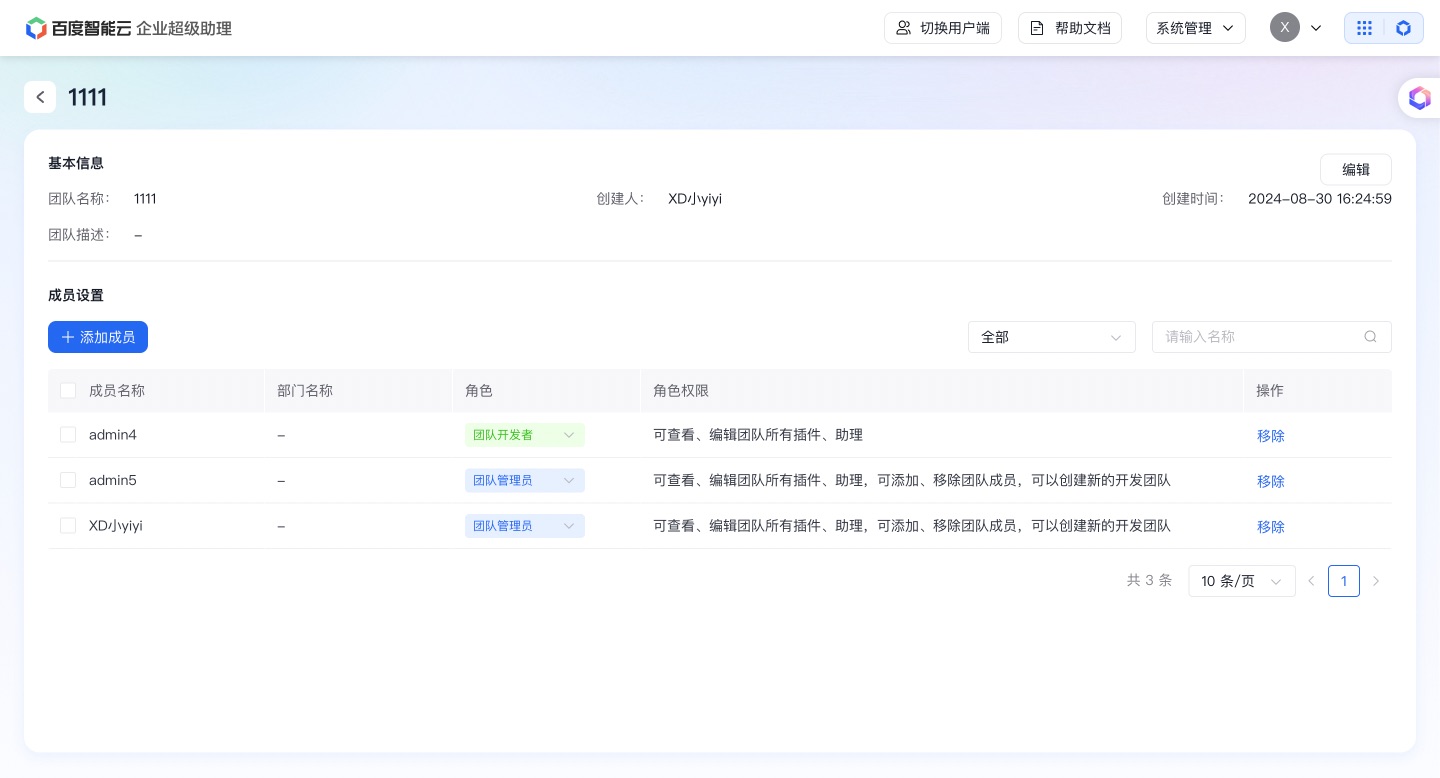Image resolution: width=1440 pixels, height=778 pixels.
Task: Check the XD小yiyi row checkbox
Action: click(x=68, y=525)
